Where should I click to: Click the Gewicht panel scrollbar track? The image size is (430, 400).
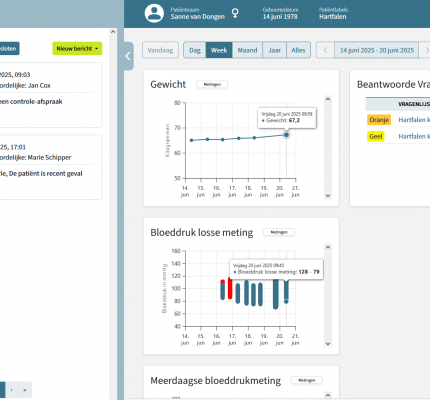coord(328,147)
